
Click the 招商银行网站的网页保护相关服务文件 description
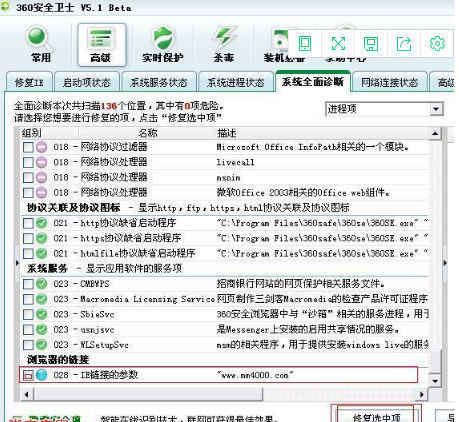tap(301, 284)
